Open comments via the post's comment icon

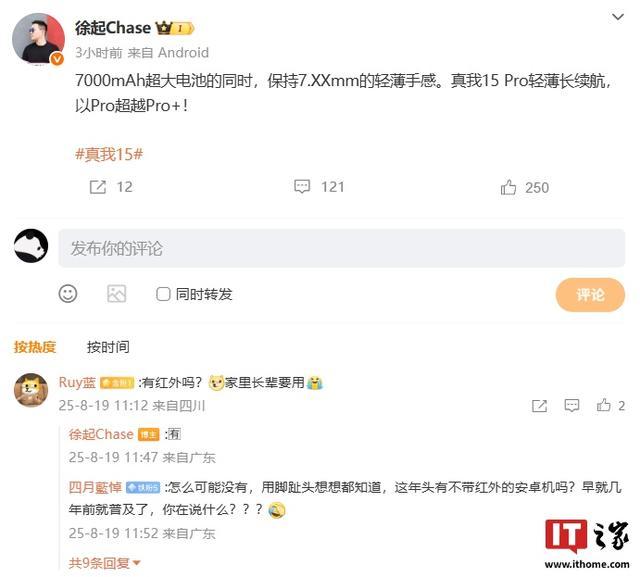tap(302, 186)
